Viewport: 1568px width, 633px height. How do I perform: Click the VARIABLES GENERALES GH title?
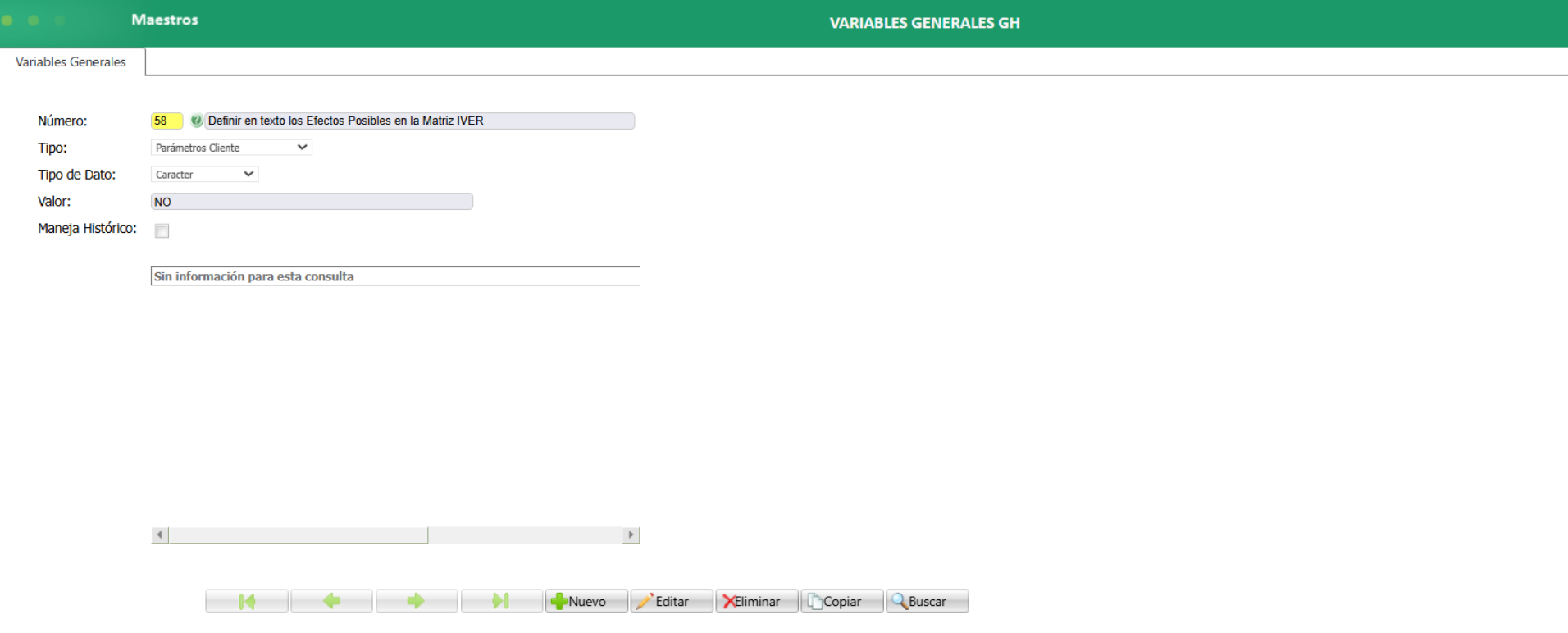point(924,23)
